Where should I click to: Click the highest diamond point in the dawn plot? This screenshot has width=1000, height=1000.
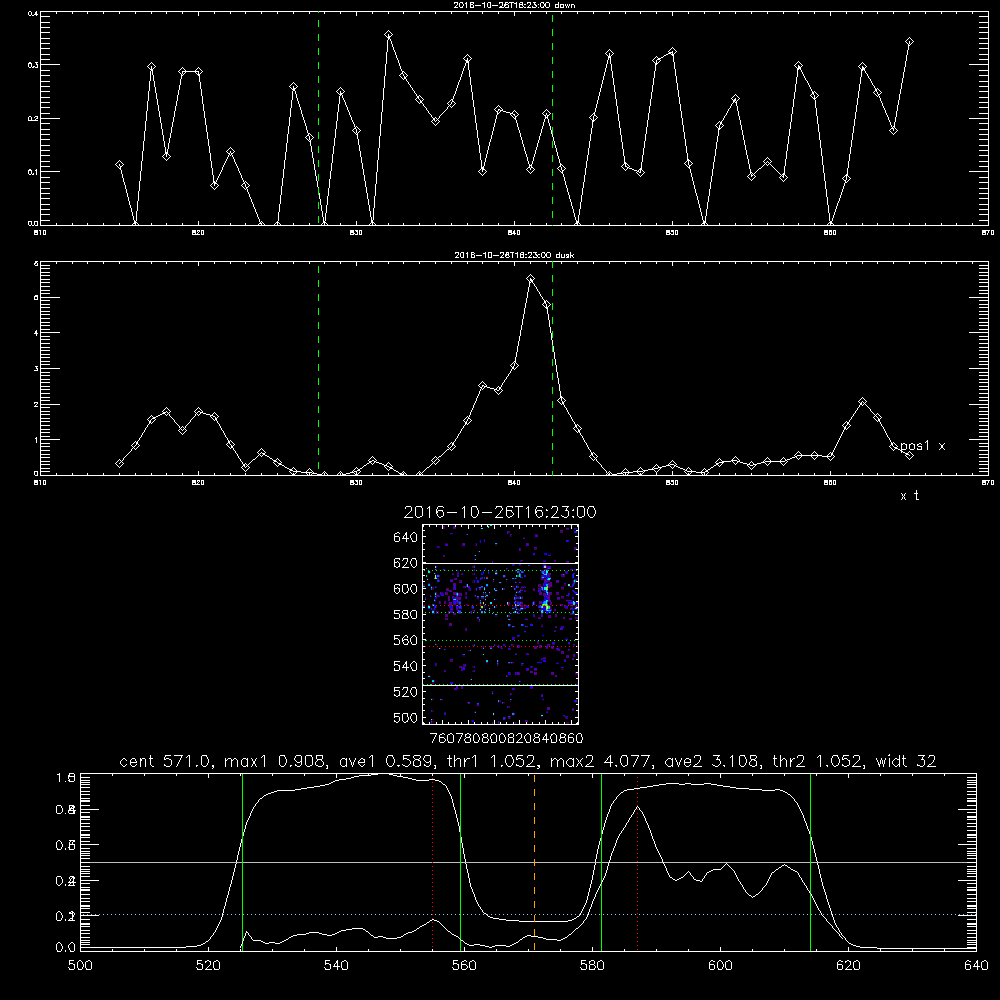pos(388,34)
